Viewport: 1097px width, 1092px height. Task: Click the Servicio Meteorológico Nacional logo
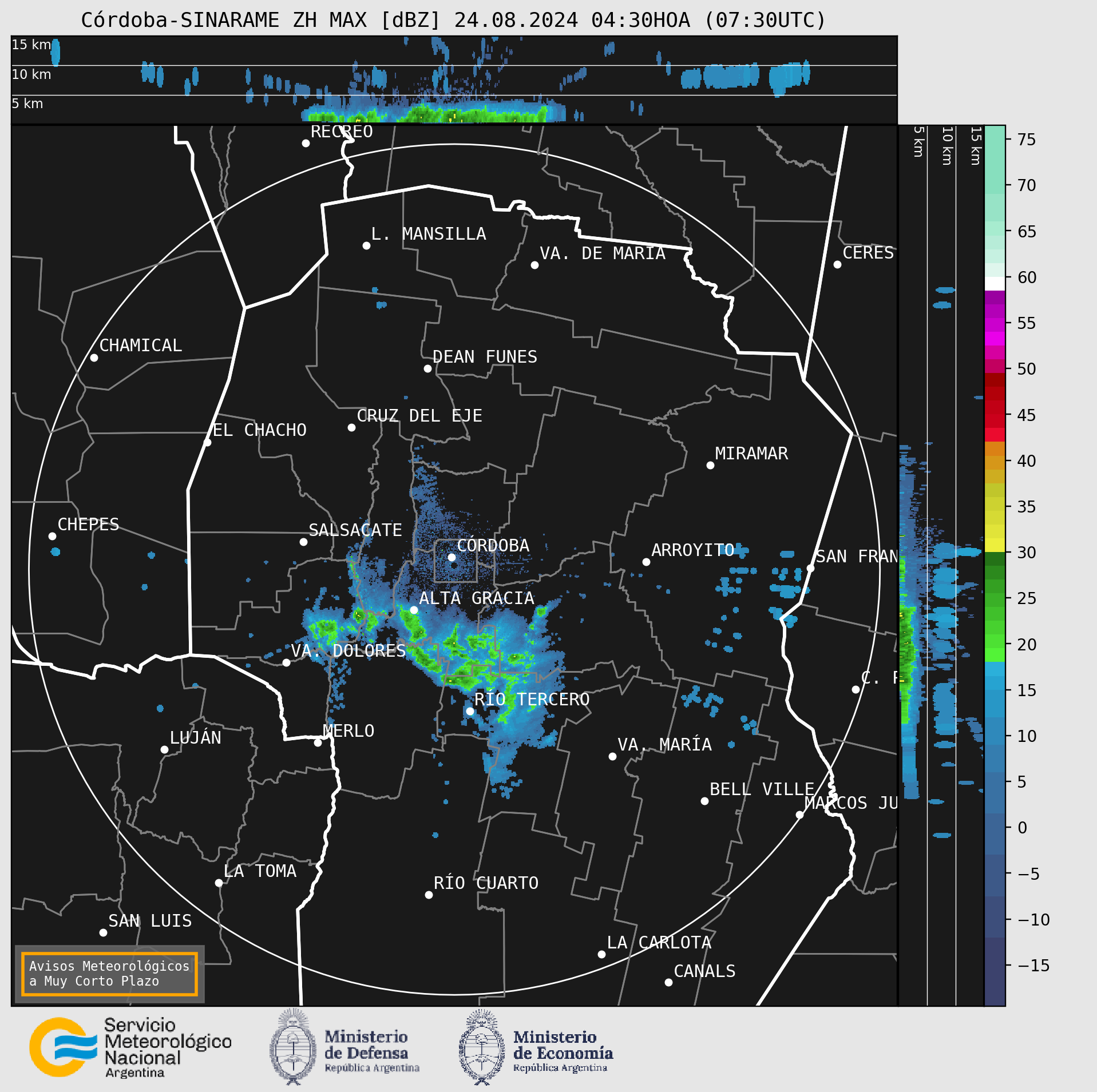tap(130, 1047)
